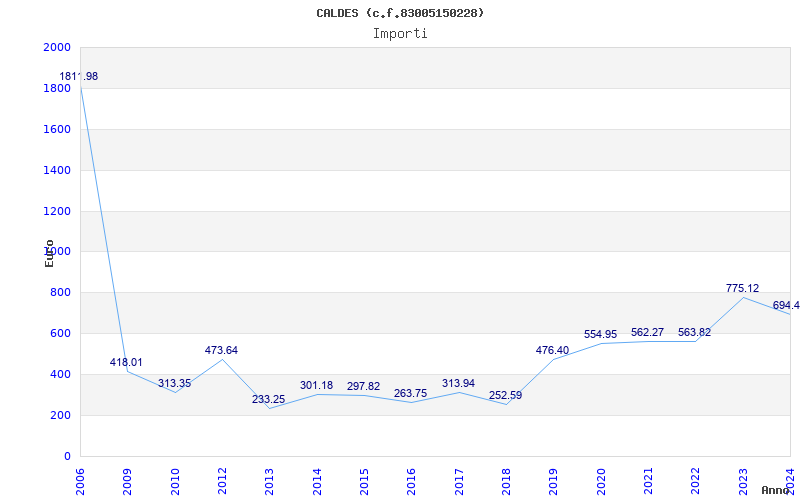Click the Euro y-axis title

[x=49, y=253]
